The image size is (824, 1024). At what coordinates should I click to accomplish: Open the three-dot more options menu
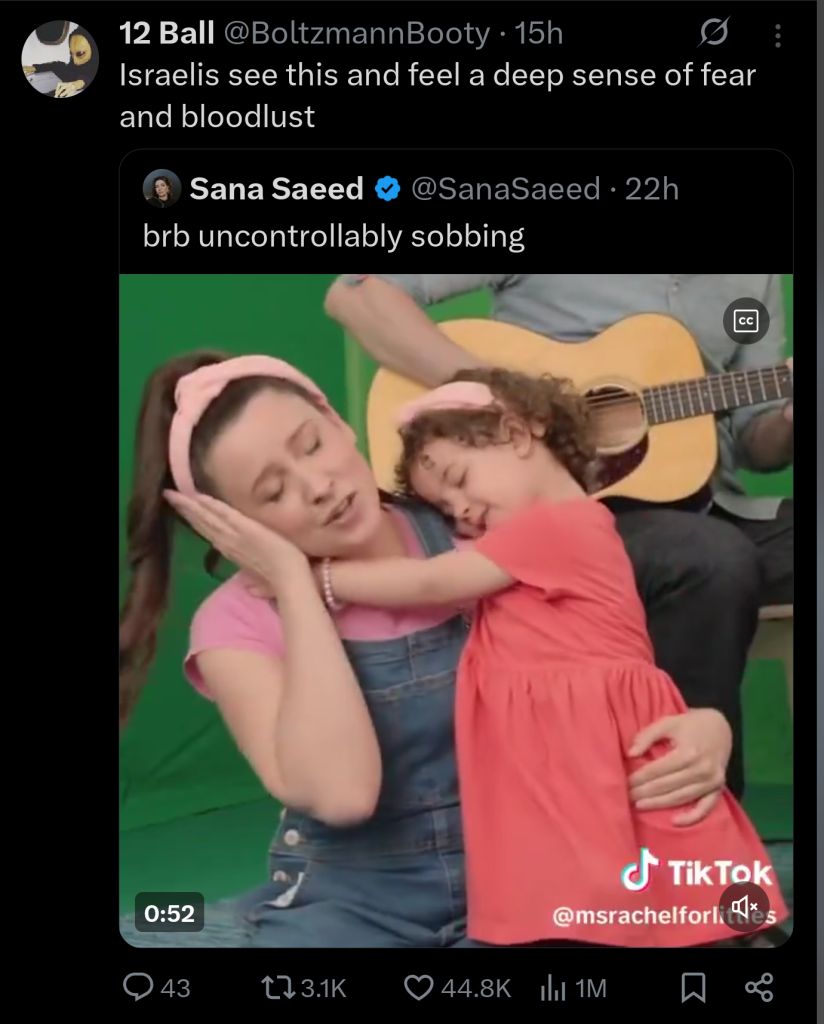point(777,36)
